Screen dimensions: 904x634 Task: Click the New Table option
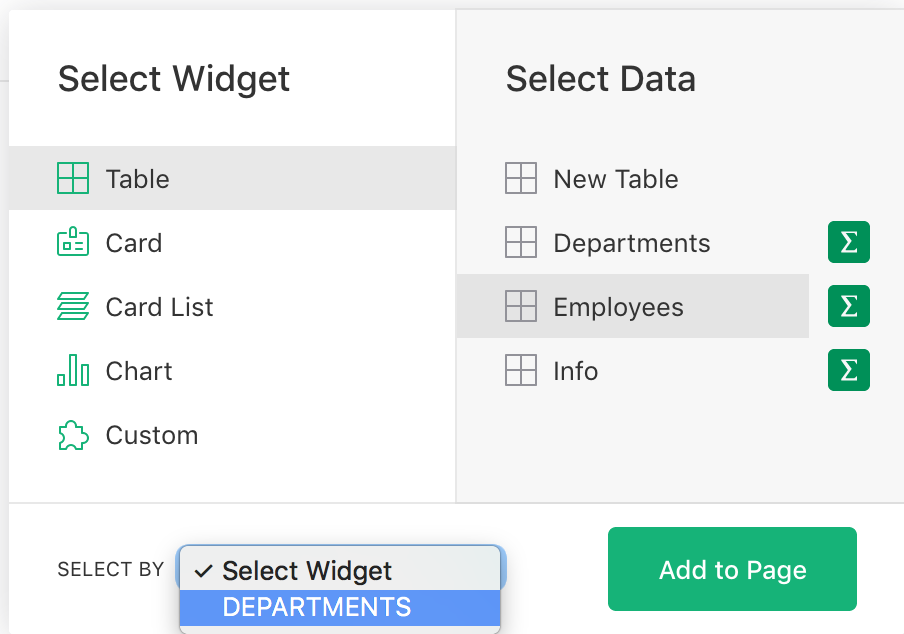pyautogui.click(x=615, y=178)
